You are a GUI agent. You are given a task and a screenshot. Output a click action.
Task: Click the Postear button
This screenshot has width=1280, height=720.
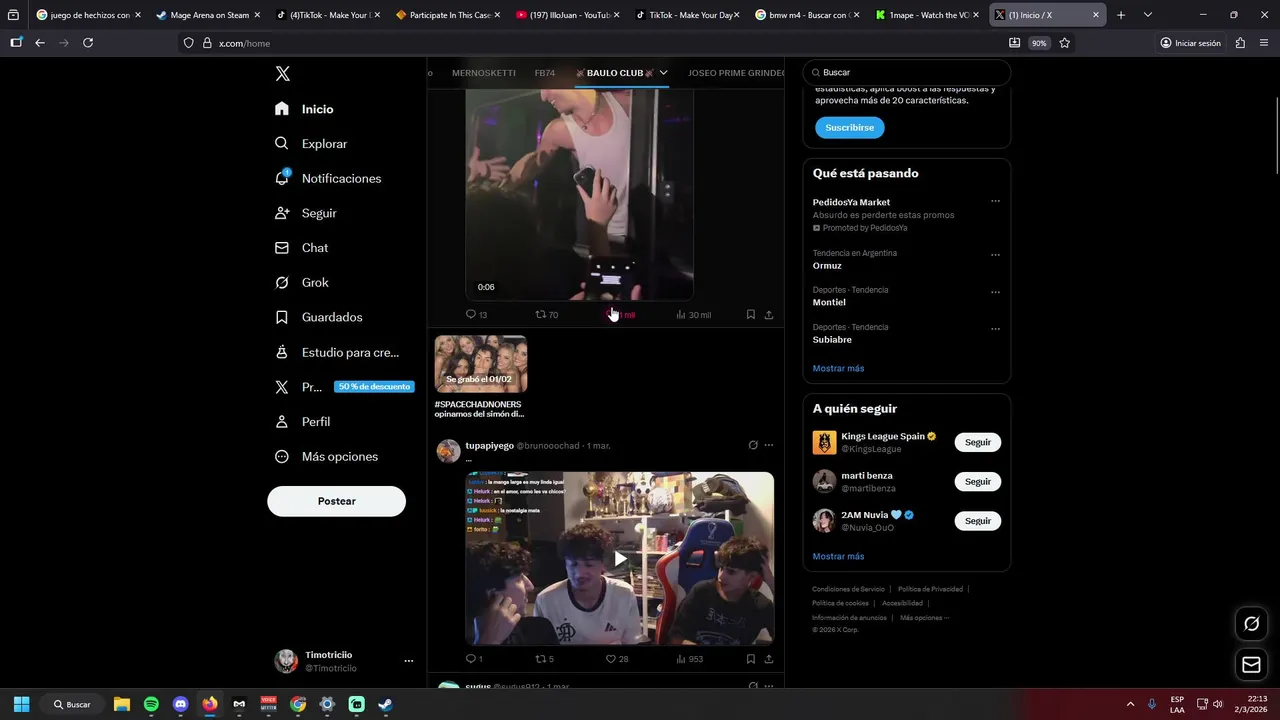(x=336, y=501)
